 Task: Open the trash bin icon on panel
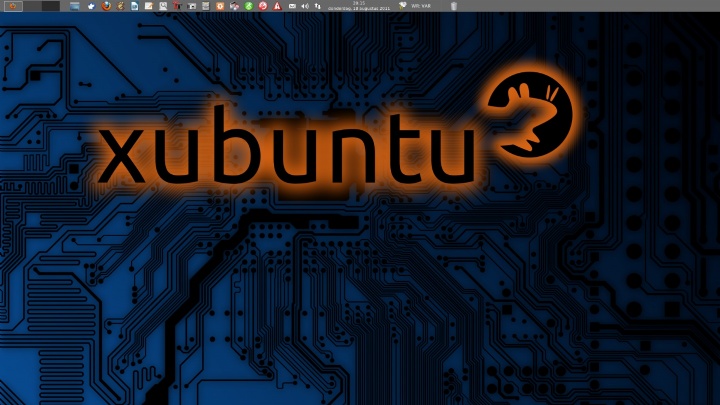(454, 6)
